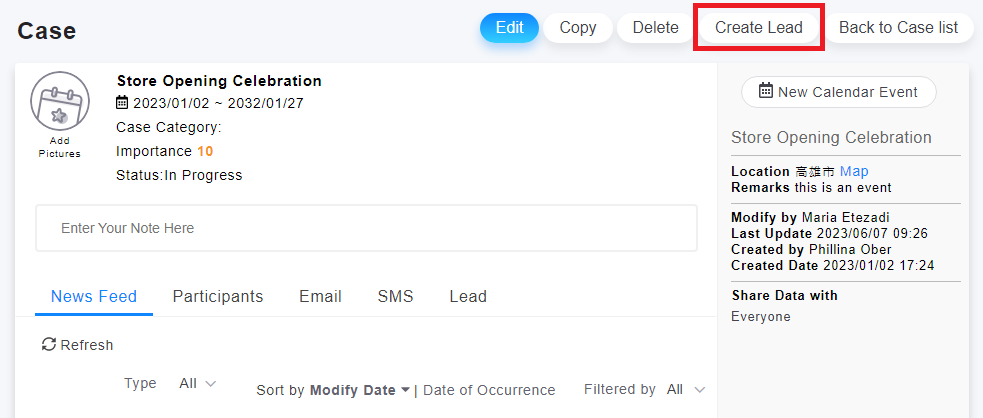
Task: Switch to the Participants tab
Action: coord(218,297)
